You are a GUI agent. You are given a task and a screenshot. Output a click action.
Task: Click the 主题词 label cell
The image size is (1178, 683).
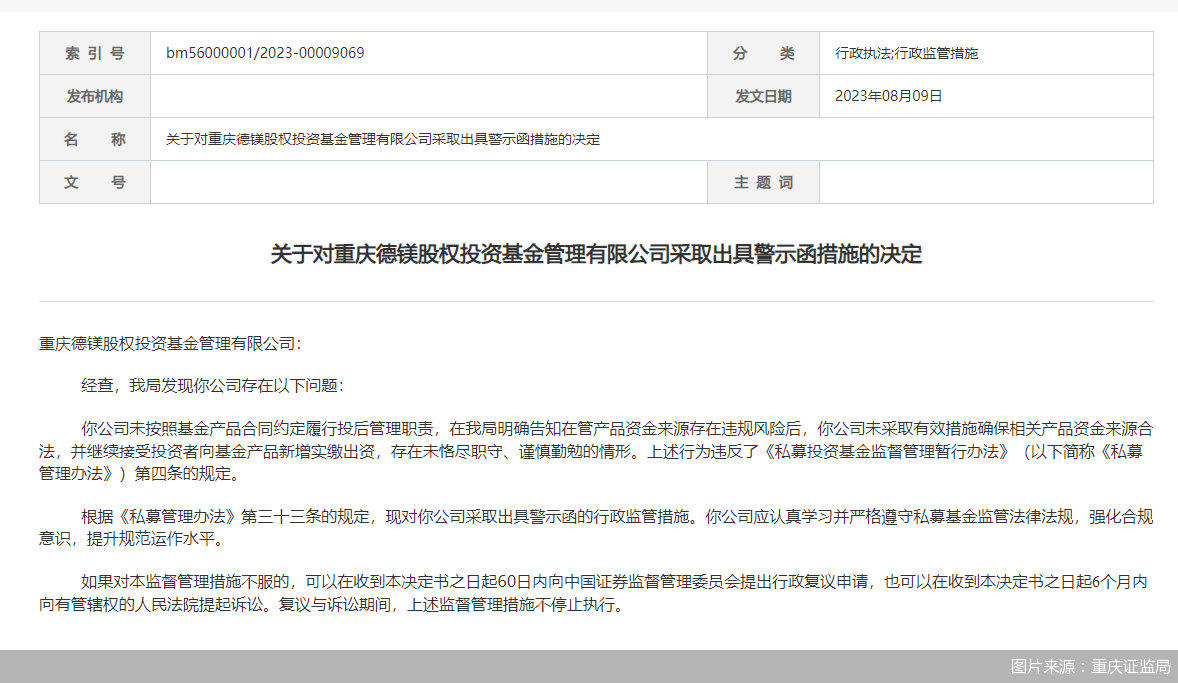click(763, 182)
